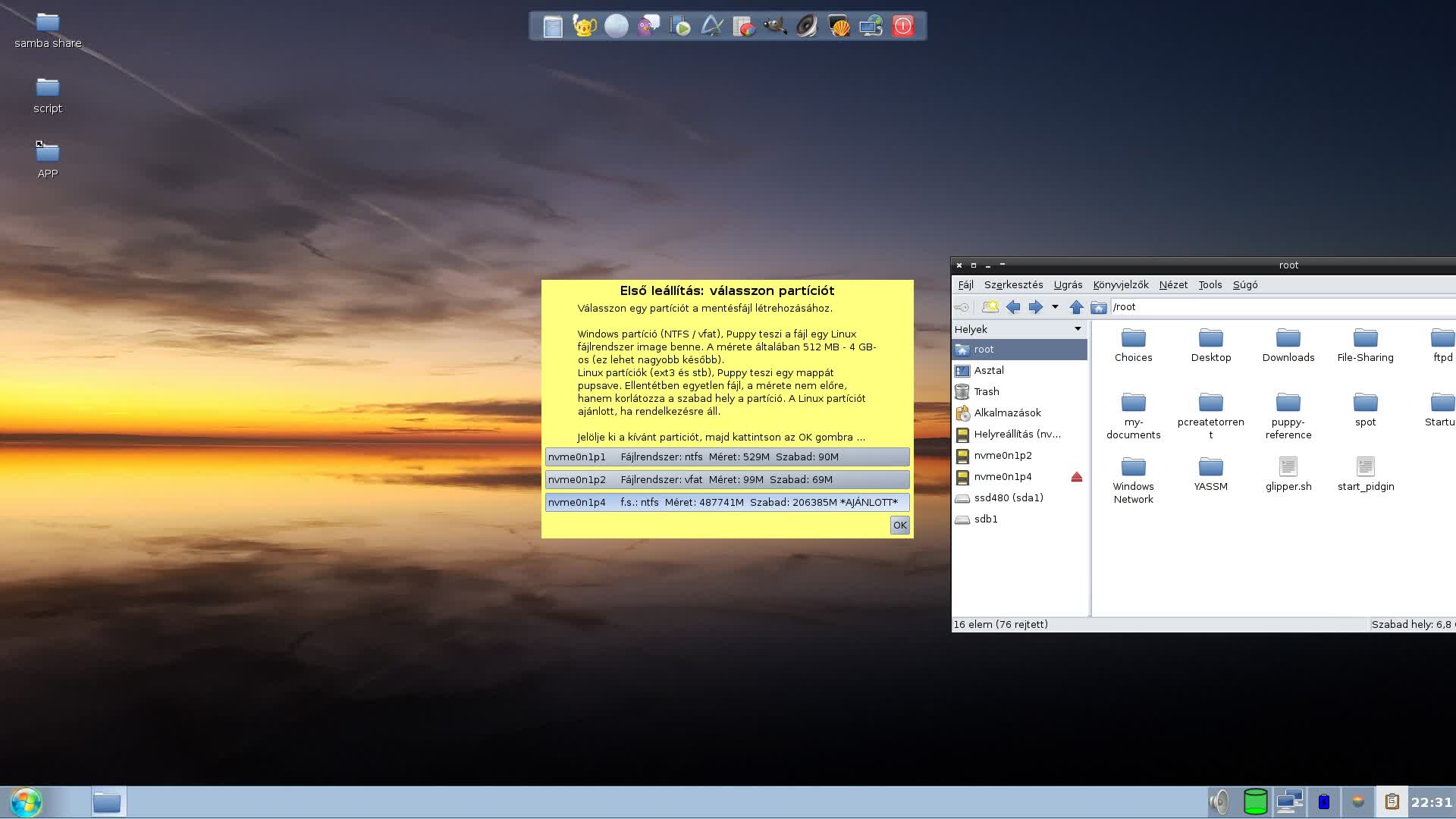
Task: Select the File-Sharing folder
Action: (x=1366, y=345)
